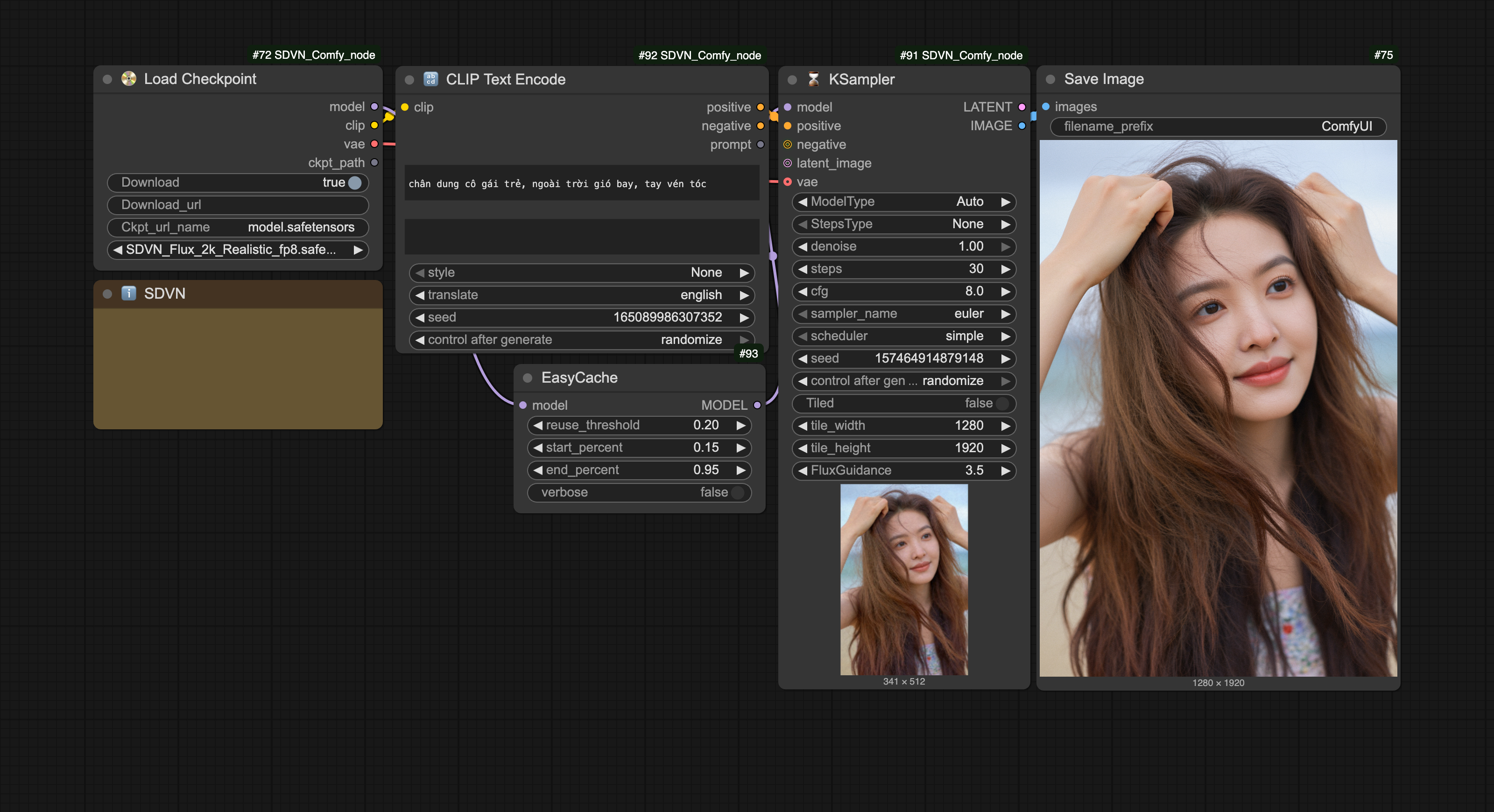Open the style dropdown in CLIP Text Encode
Screen dimensions: 1494x812
[582, 273]
